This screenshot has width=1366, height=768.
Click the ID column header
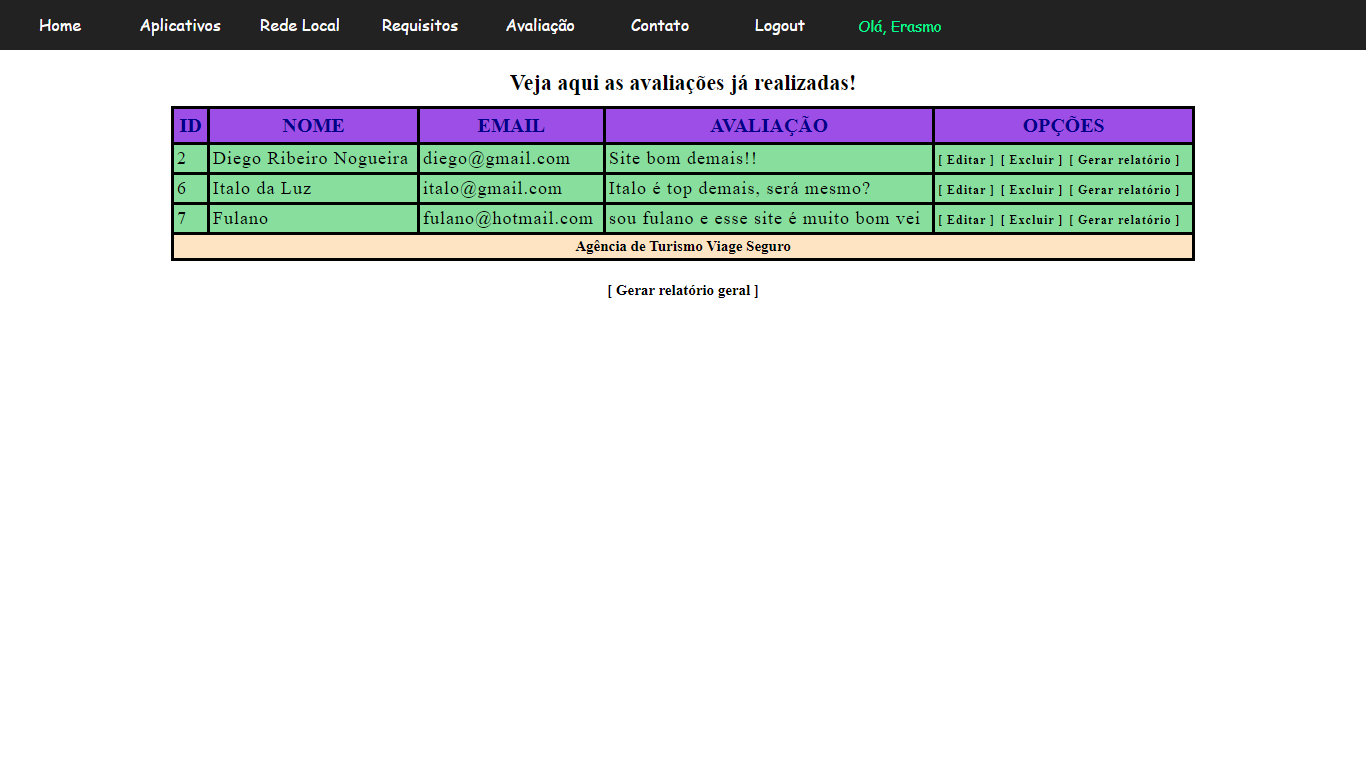[x=190, y=125]
